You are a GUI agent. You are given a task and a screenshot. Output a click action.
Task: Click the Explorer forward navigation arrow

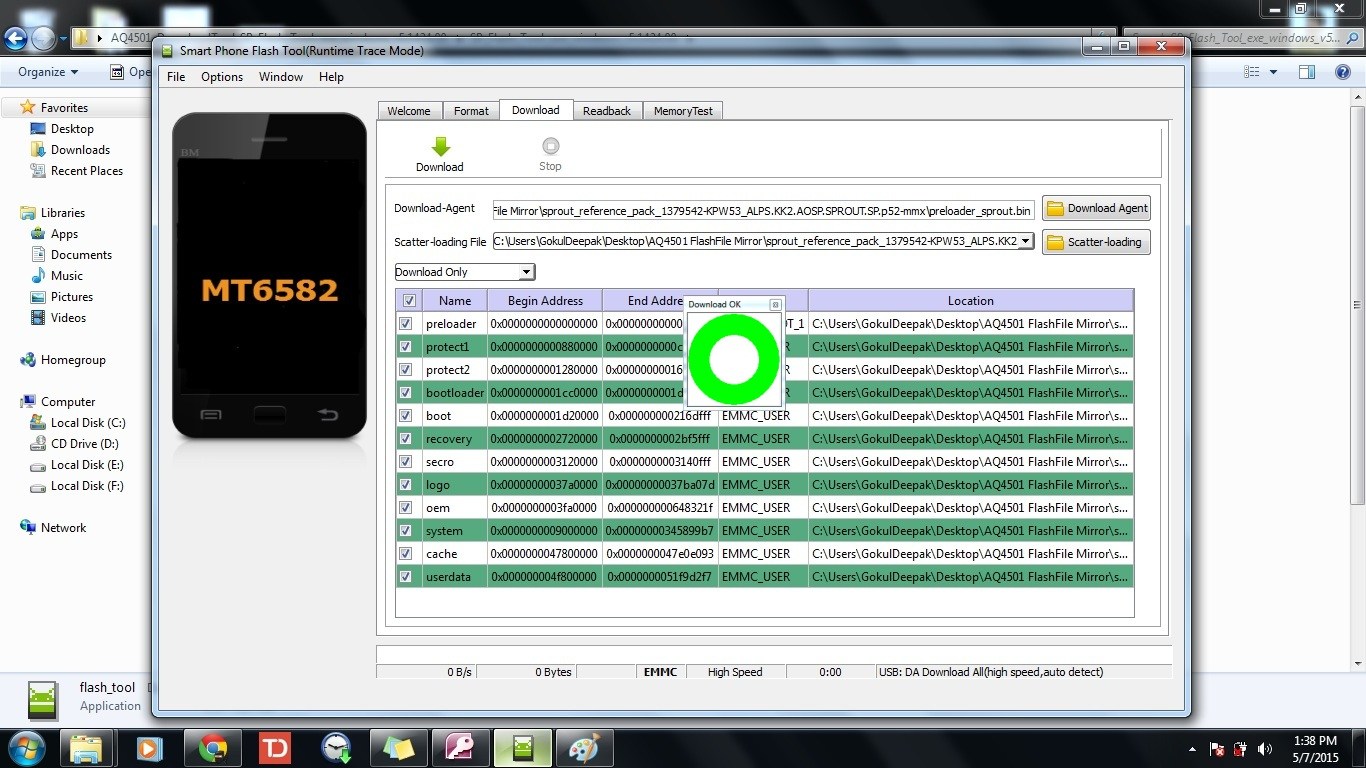43,39
